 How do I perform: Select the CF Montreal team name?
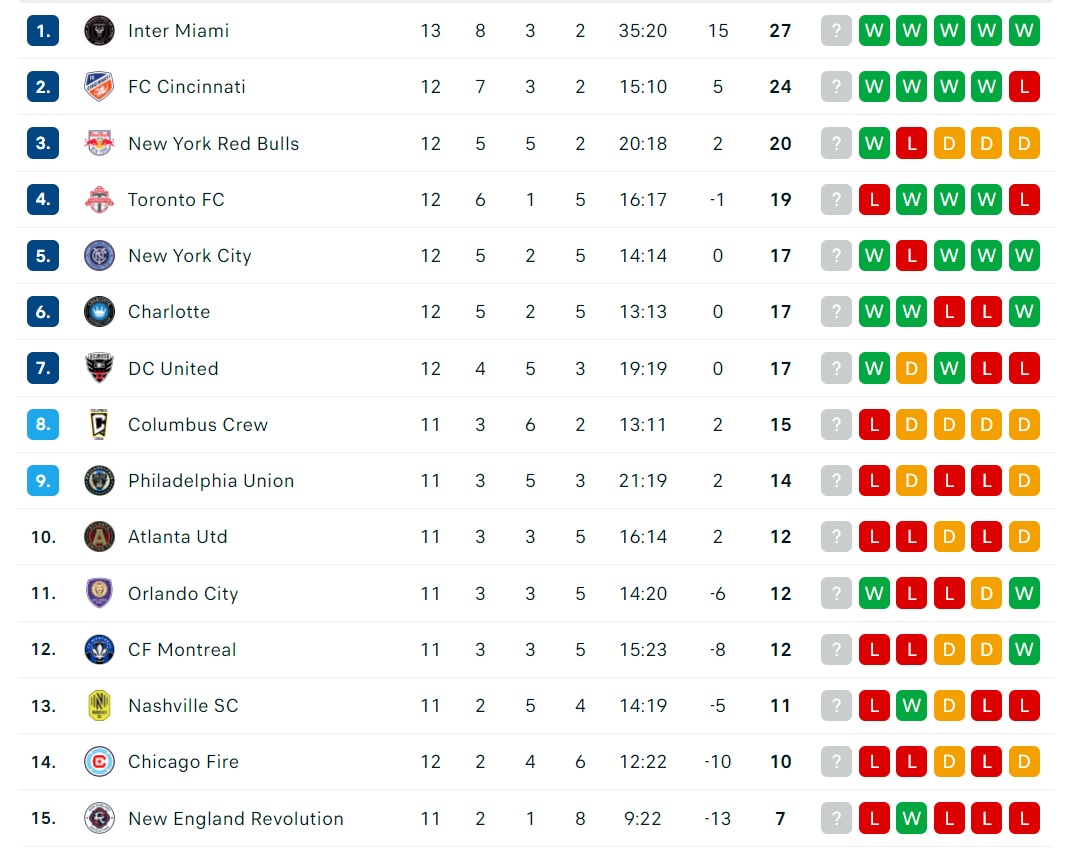coord(182,649)
